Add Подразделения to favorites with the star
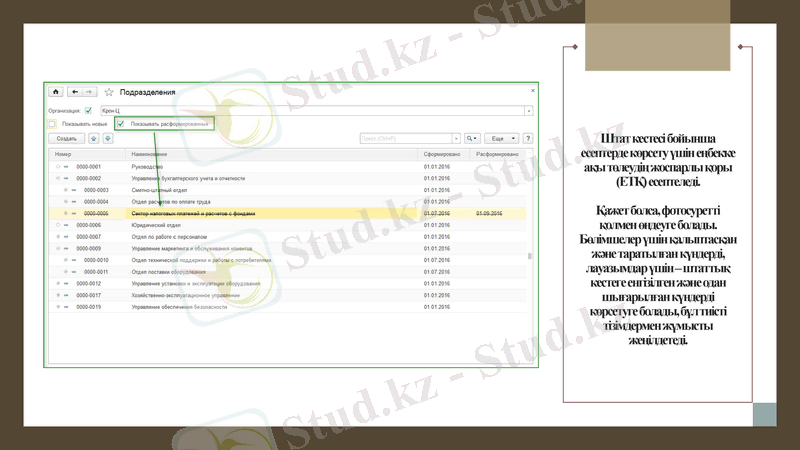This screenshot has width=800, height=450. click(109, 92)
